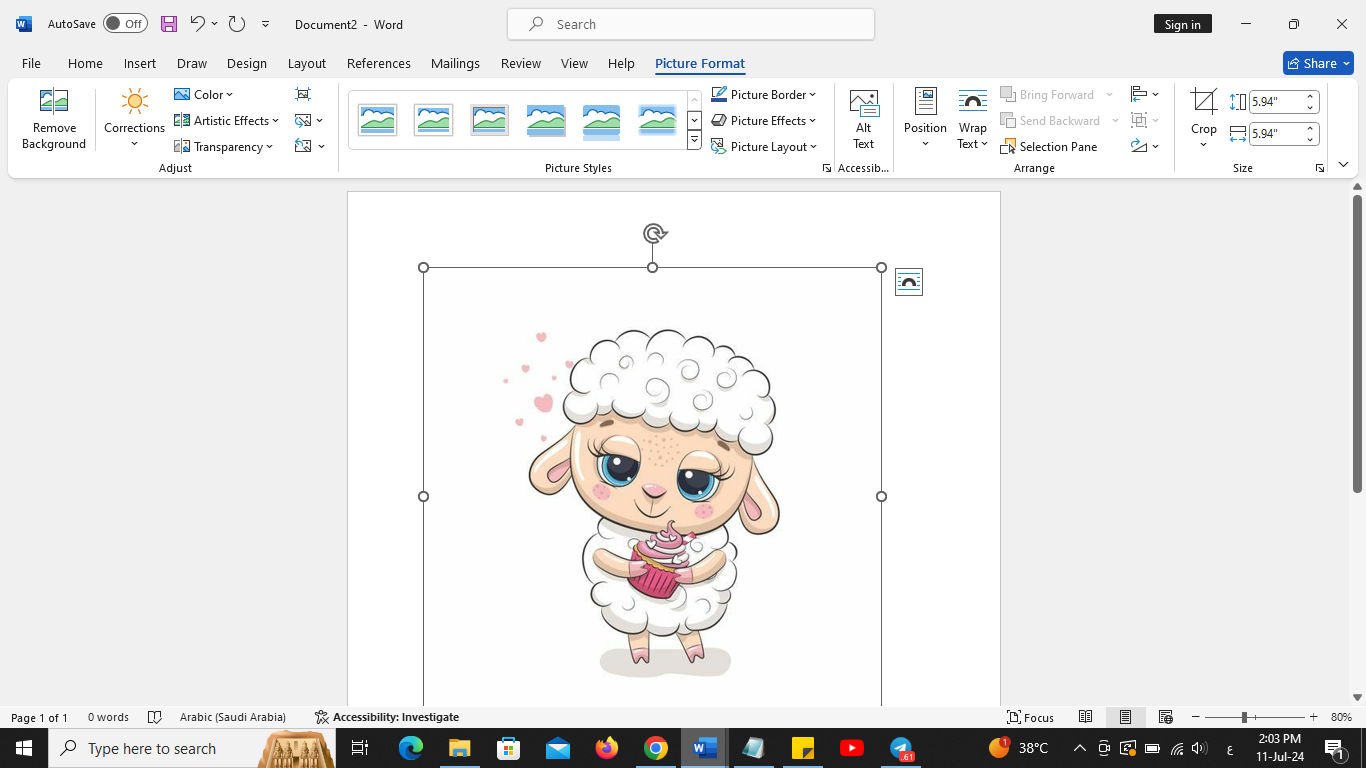
Task: Switch to Home tab
Action: (85, 63)
